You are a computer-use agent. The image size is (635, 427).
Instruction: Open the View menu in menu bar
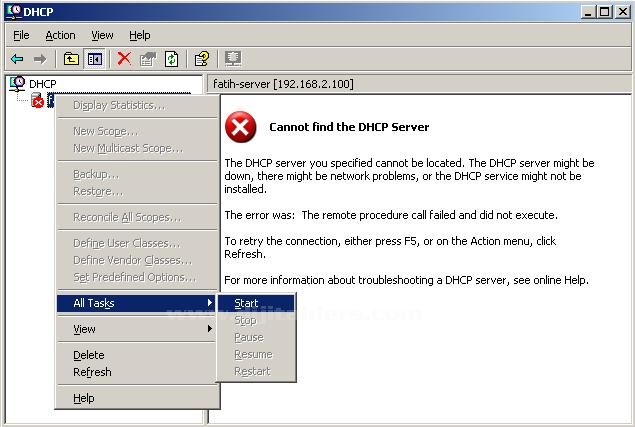[102, 35]
